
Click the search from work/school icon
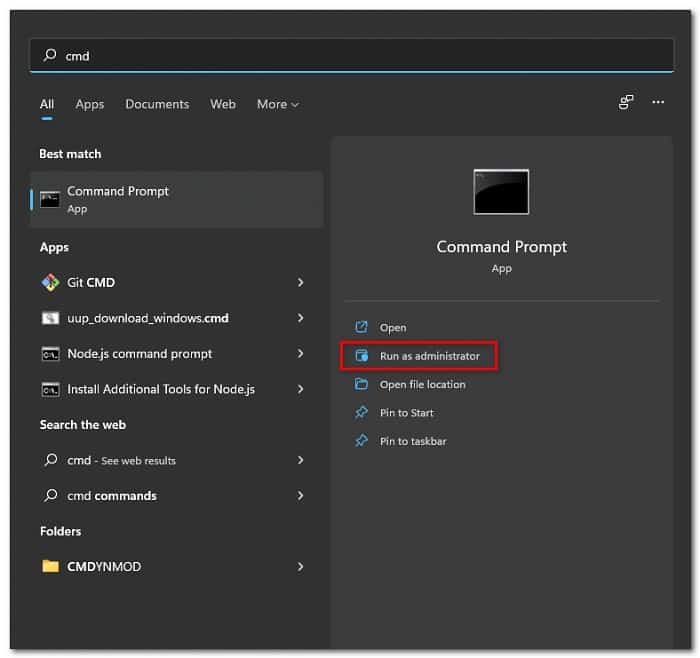coord(626,102)
